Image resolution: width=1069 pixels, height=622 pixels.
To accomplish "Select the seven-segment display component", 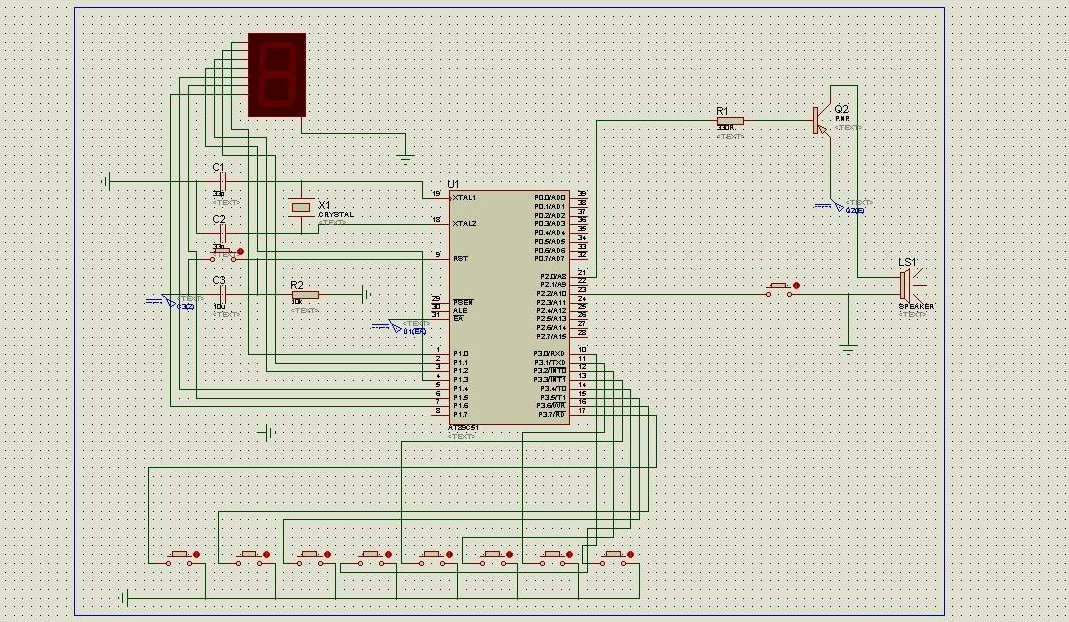I will point(276,75).
